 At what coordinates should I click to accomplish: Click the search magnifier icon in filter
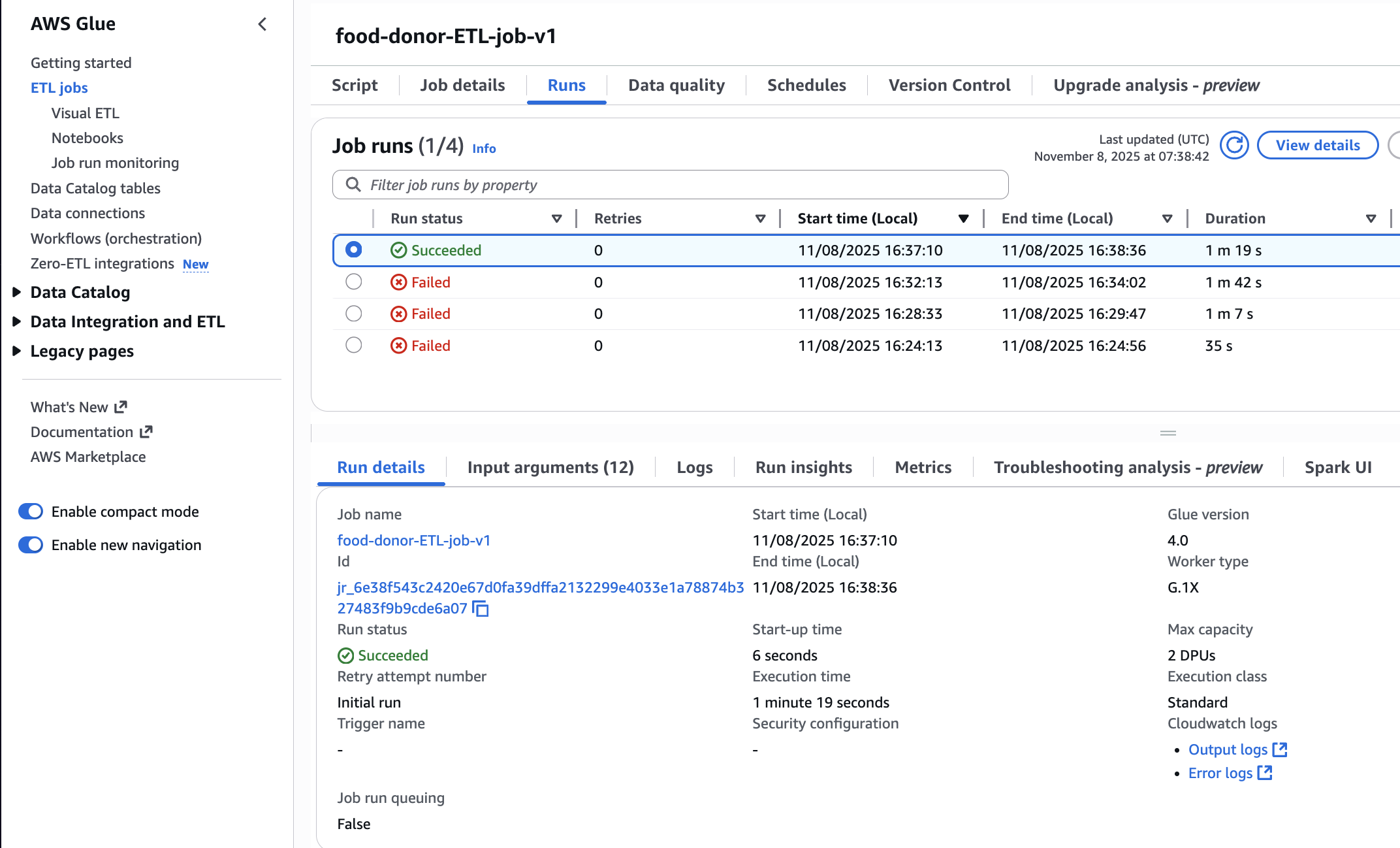[353, 185]
